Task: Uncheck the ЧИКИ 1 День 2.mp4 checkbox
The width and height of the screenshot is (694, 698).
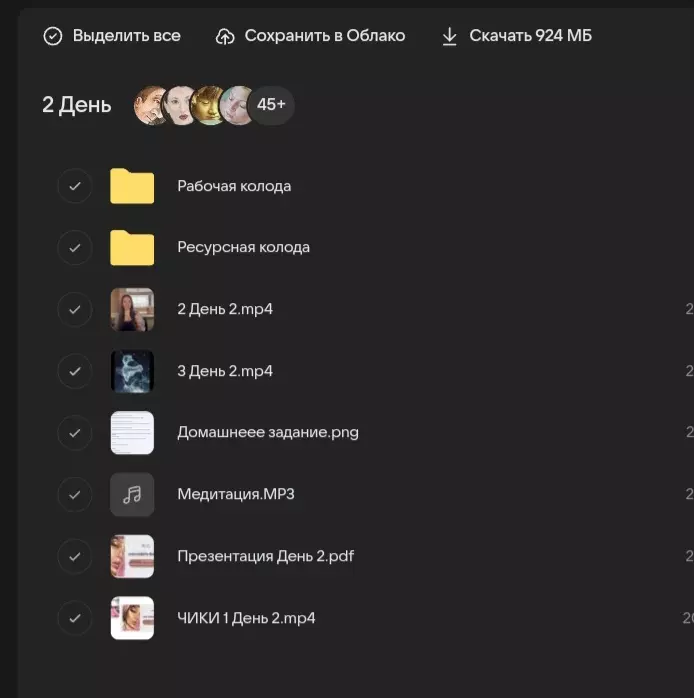Action: tap(75, 618)
